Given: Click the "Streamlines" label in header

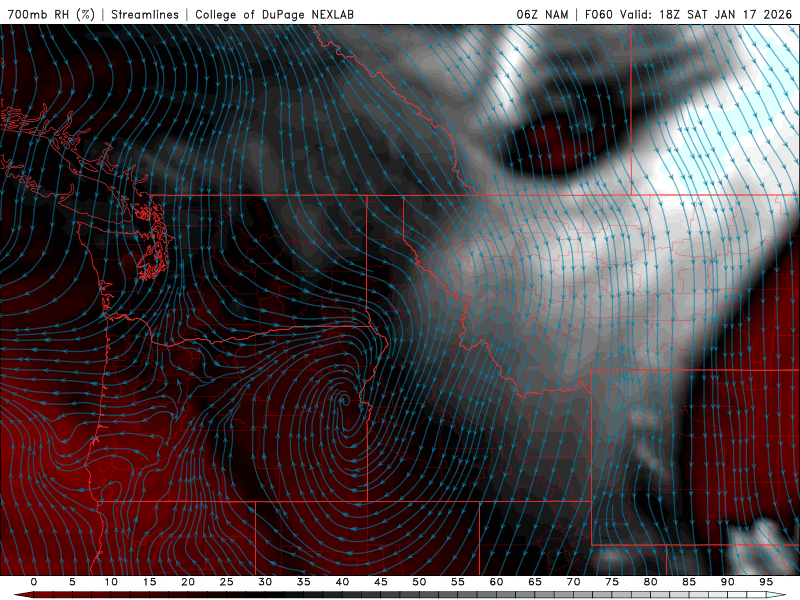Looking at the screenshot, I should pyautogui.click(x=145, y=14).
